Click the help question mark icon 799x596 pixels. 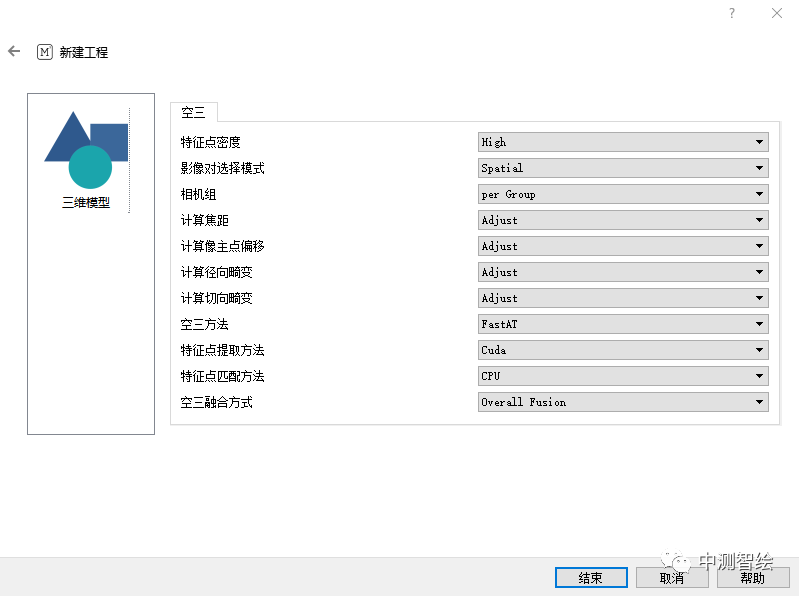732,13
